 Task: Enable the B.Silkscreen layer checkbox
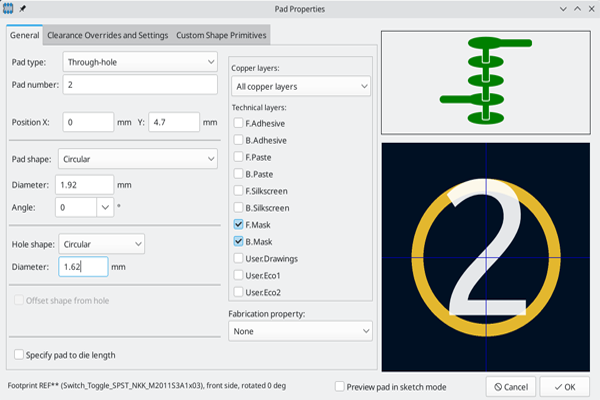coord(238,207)
